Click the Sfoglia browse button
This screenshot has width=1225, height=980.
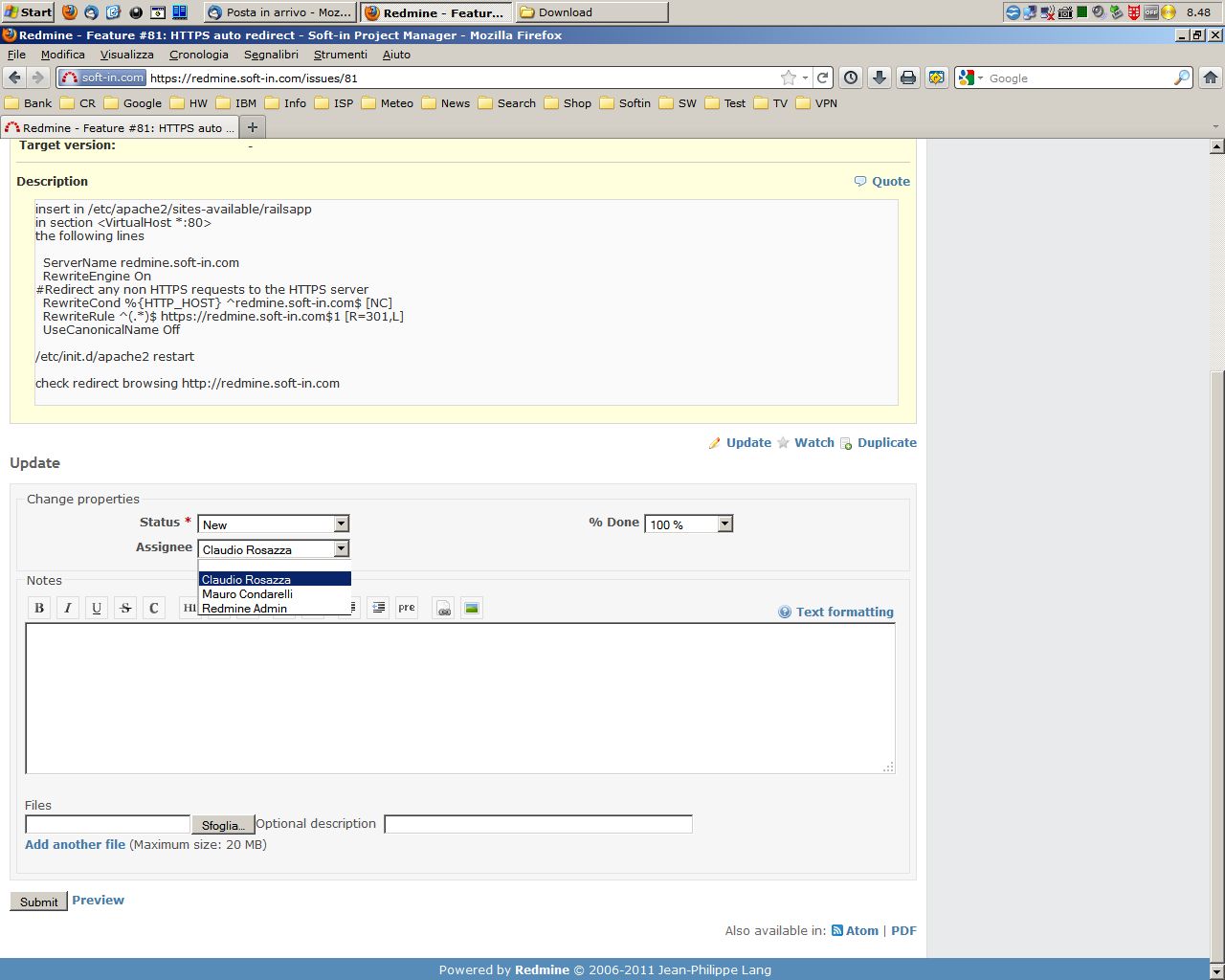tap(223, 825)
